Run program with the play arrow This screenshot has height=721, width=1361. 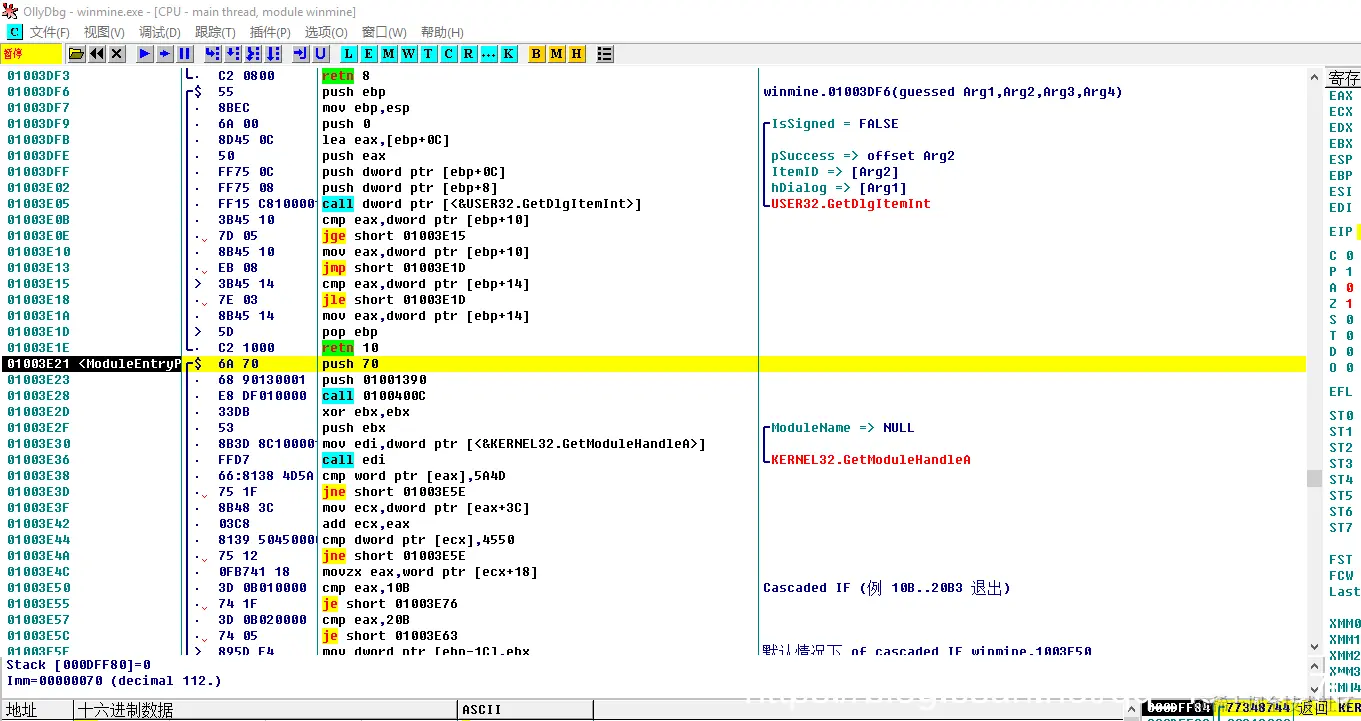[145, 54]
